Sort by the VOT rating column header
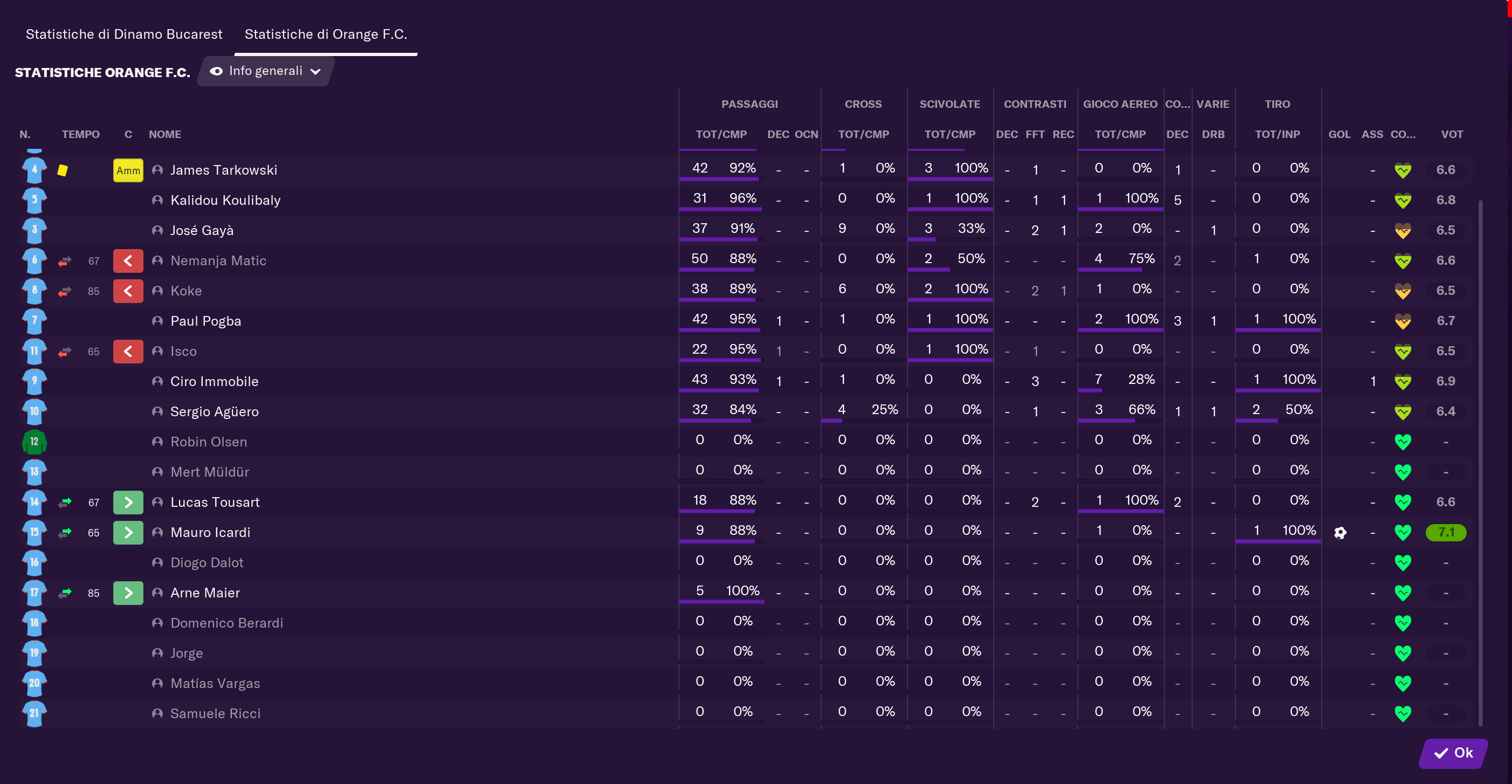1512x784 pixels. (1452, 134)
